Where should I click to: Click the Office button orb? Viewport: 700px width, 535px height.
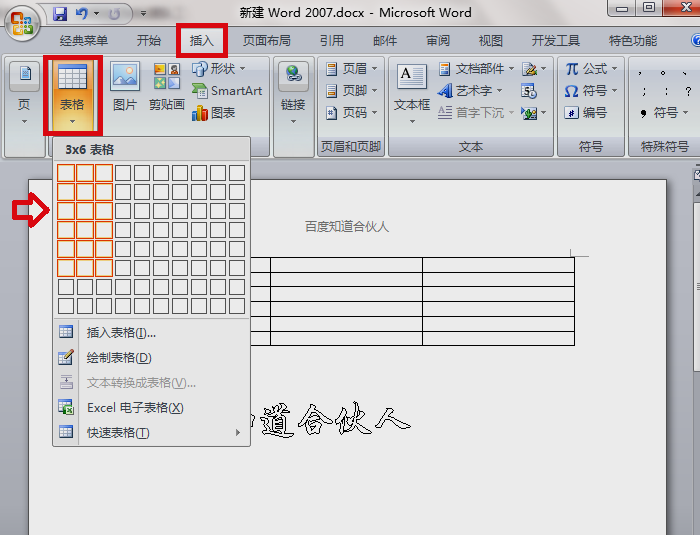pos(22,23)
